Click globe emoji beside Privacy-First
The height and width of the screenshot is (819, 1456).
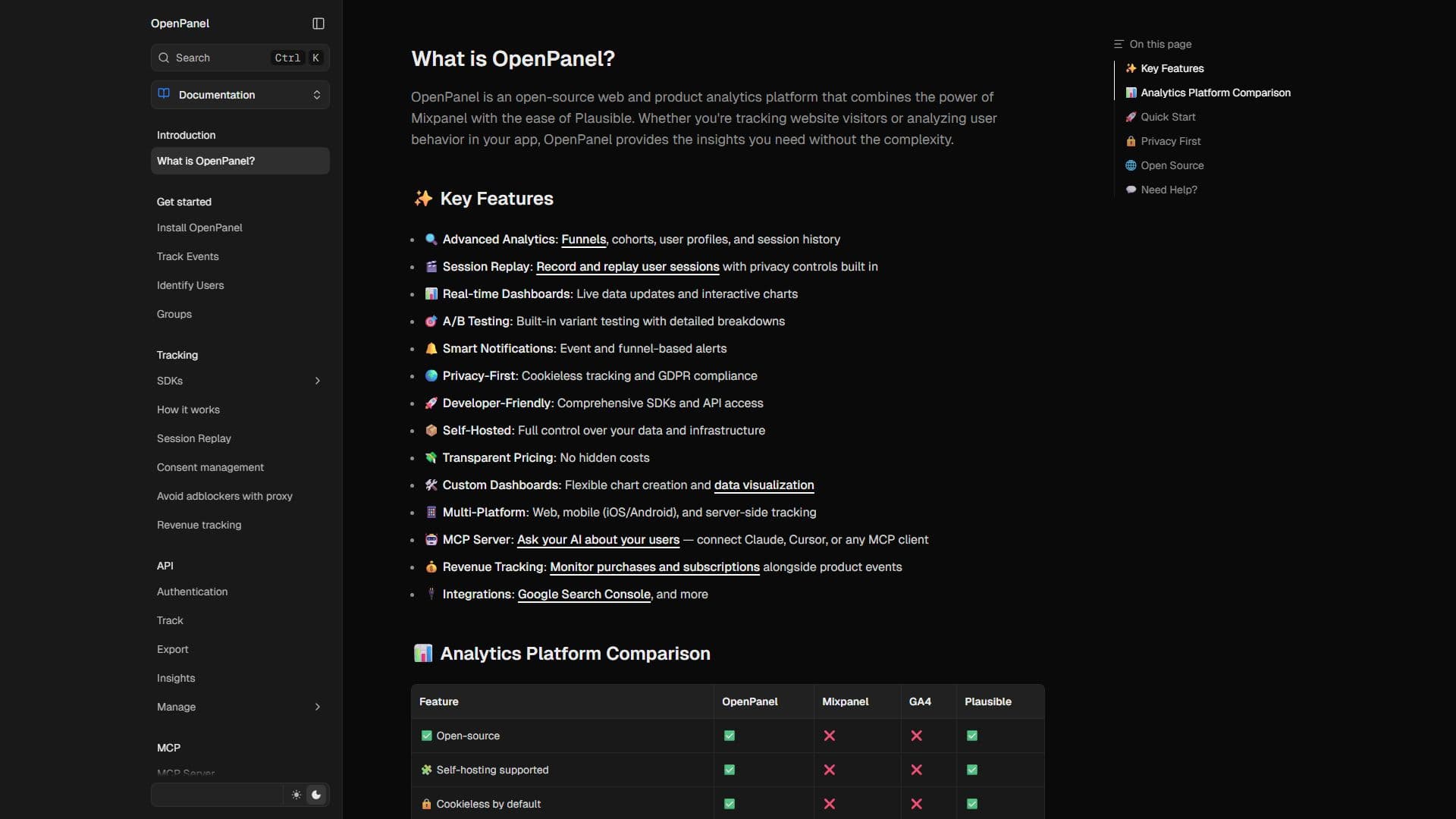431,375
